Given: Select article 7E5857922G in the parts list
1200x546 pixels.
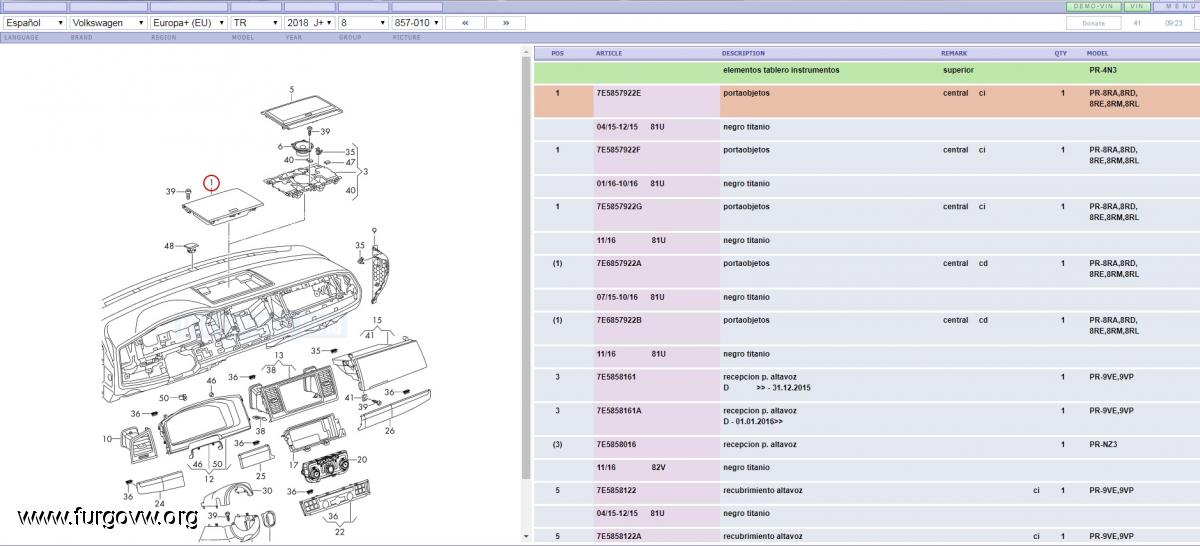Looking at the screenshot, I should [619, 207].
